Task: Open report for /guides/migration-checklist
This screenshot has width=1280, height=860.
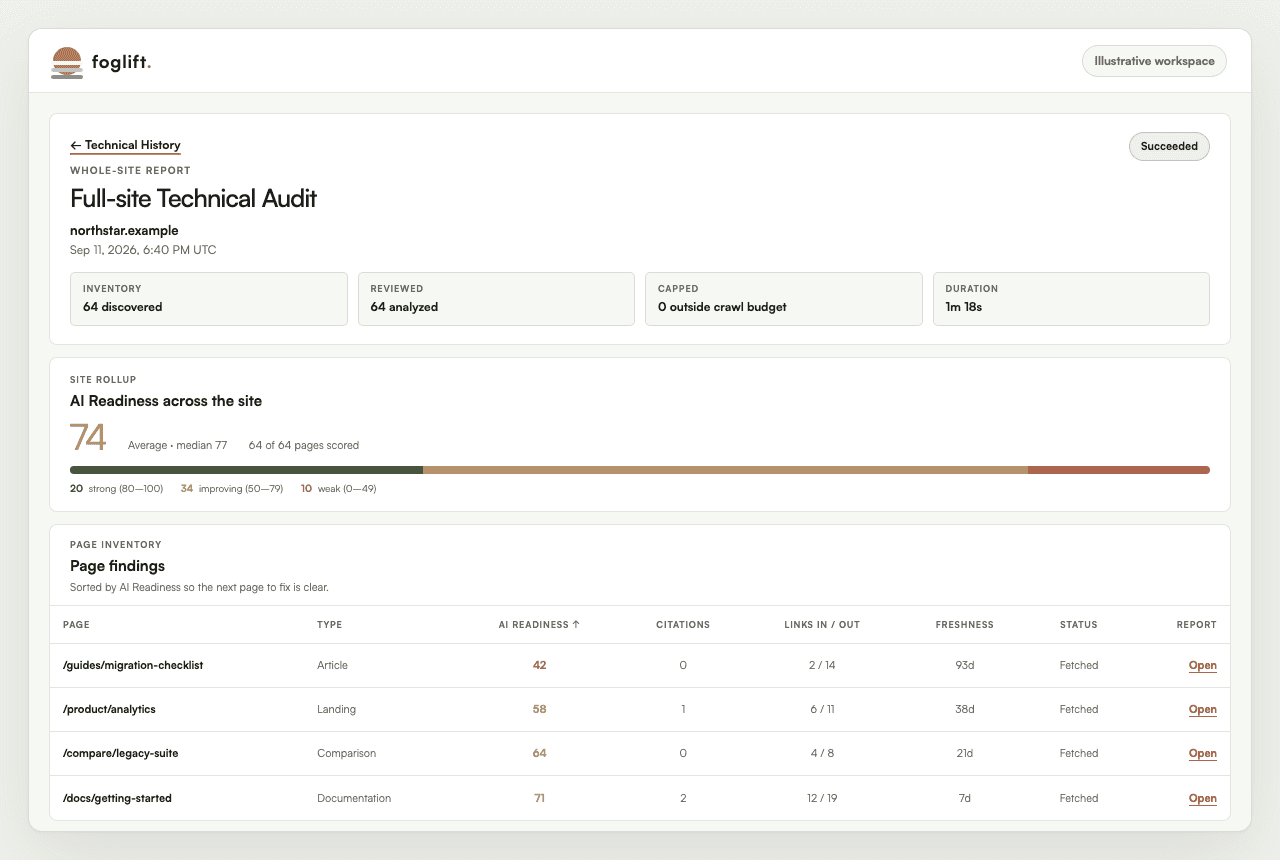Action: 1202,665
